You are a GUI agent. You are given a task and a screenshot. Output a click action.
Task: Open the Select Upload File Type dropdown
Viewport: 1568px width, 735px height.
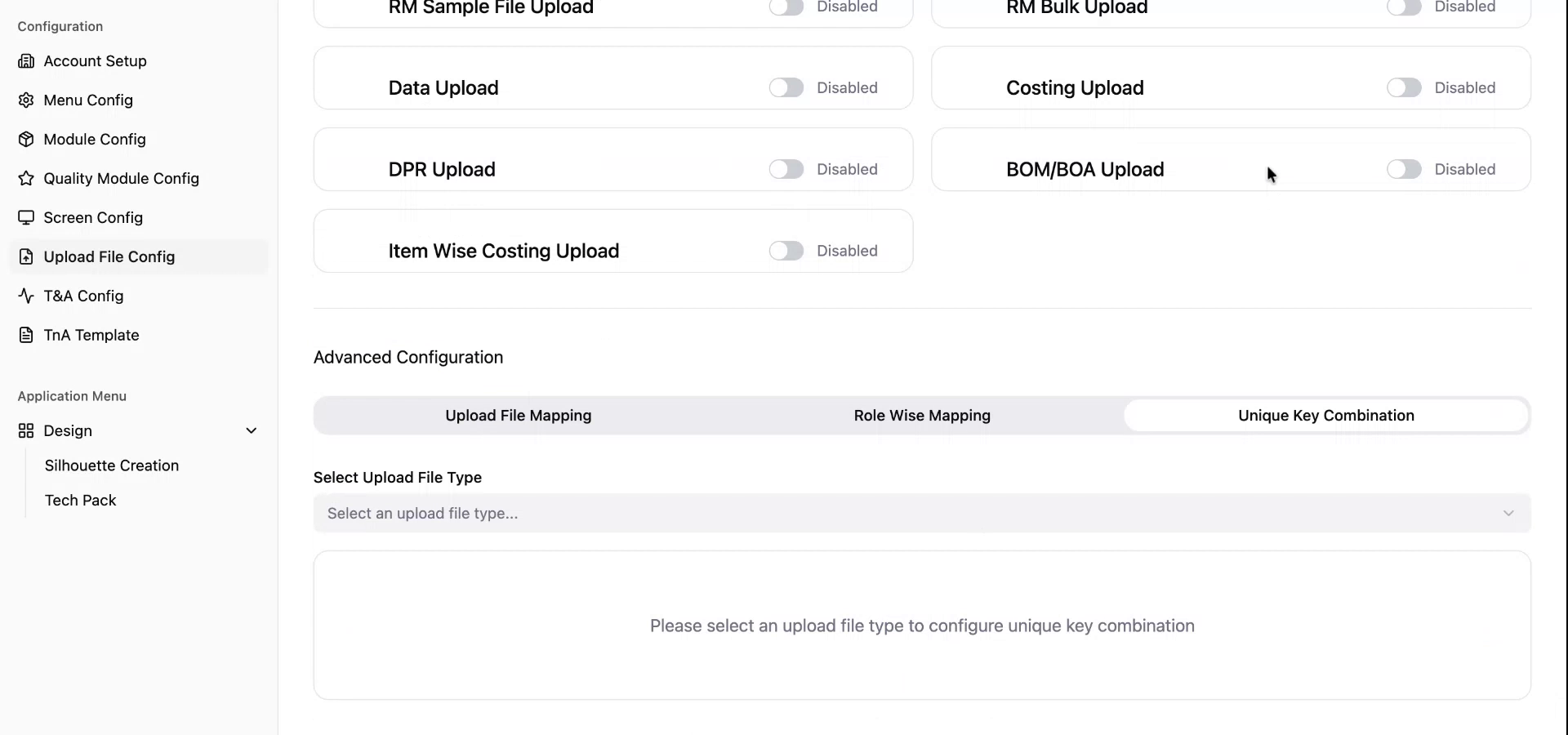pyautogui.click(x=921, y=514)
